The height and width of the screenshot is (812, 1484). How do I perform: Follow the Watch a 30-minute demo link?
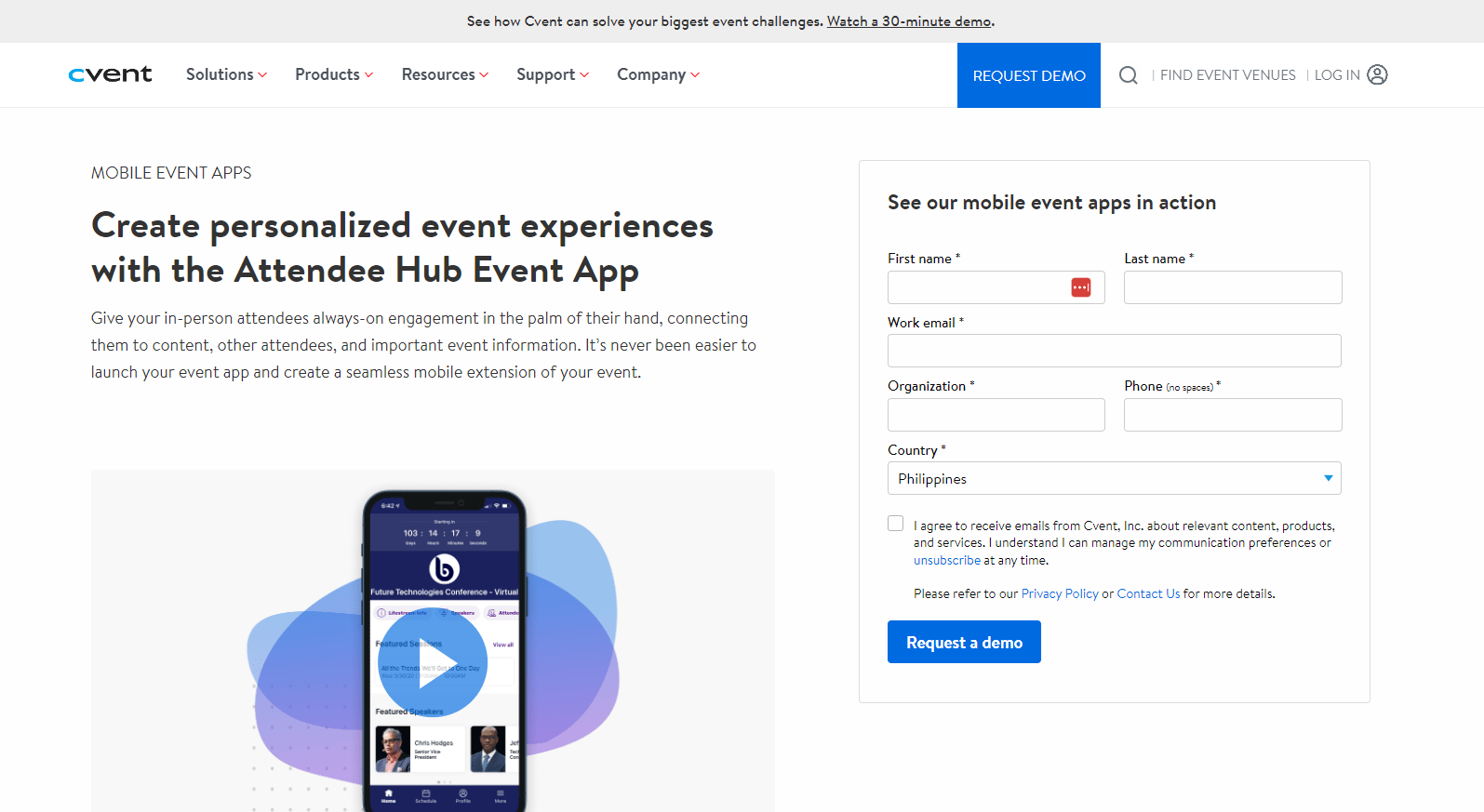(909, 21)
